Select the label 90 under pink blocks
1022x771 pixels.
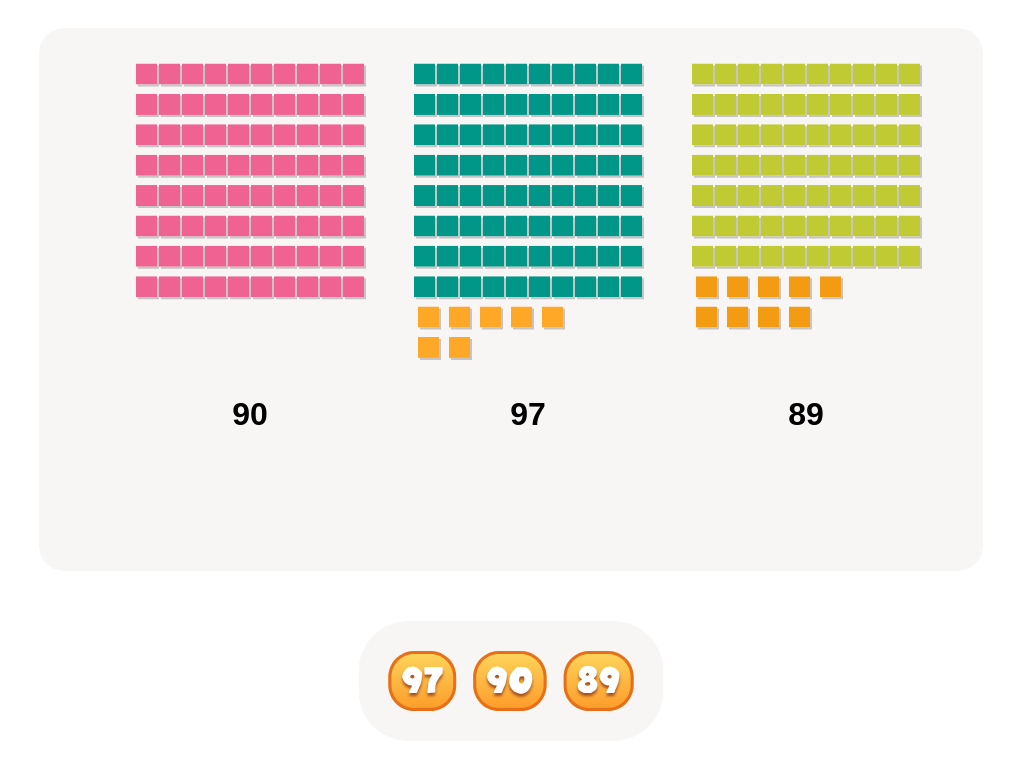pos(250,415)
